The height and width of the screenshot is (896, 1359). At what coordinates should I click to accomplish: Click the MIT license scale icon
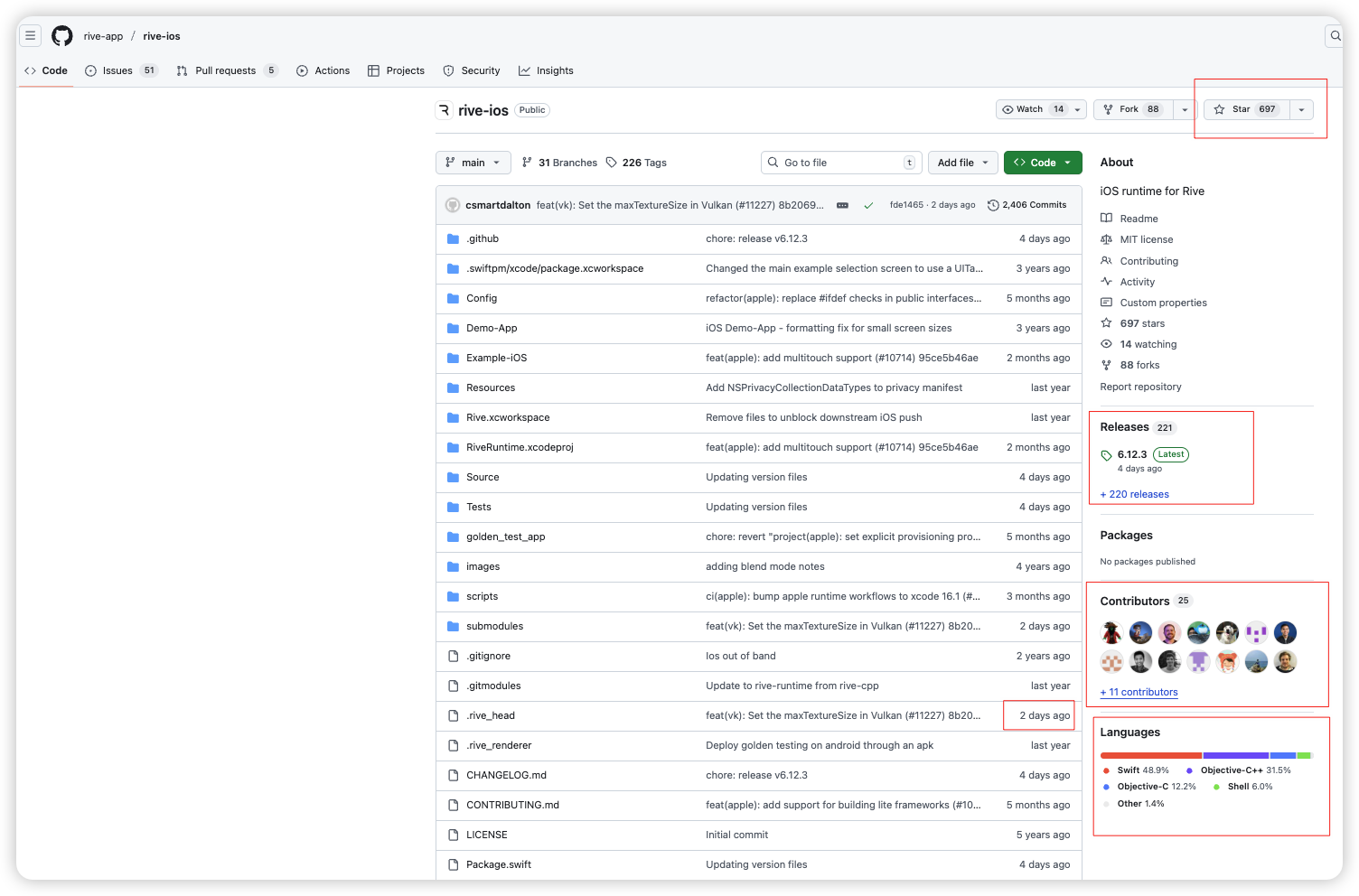tap(1106, 239)
